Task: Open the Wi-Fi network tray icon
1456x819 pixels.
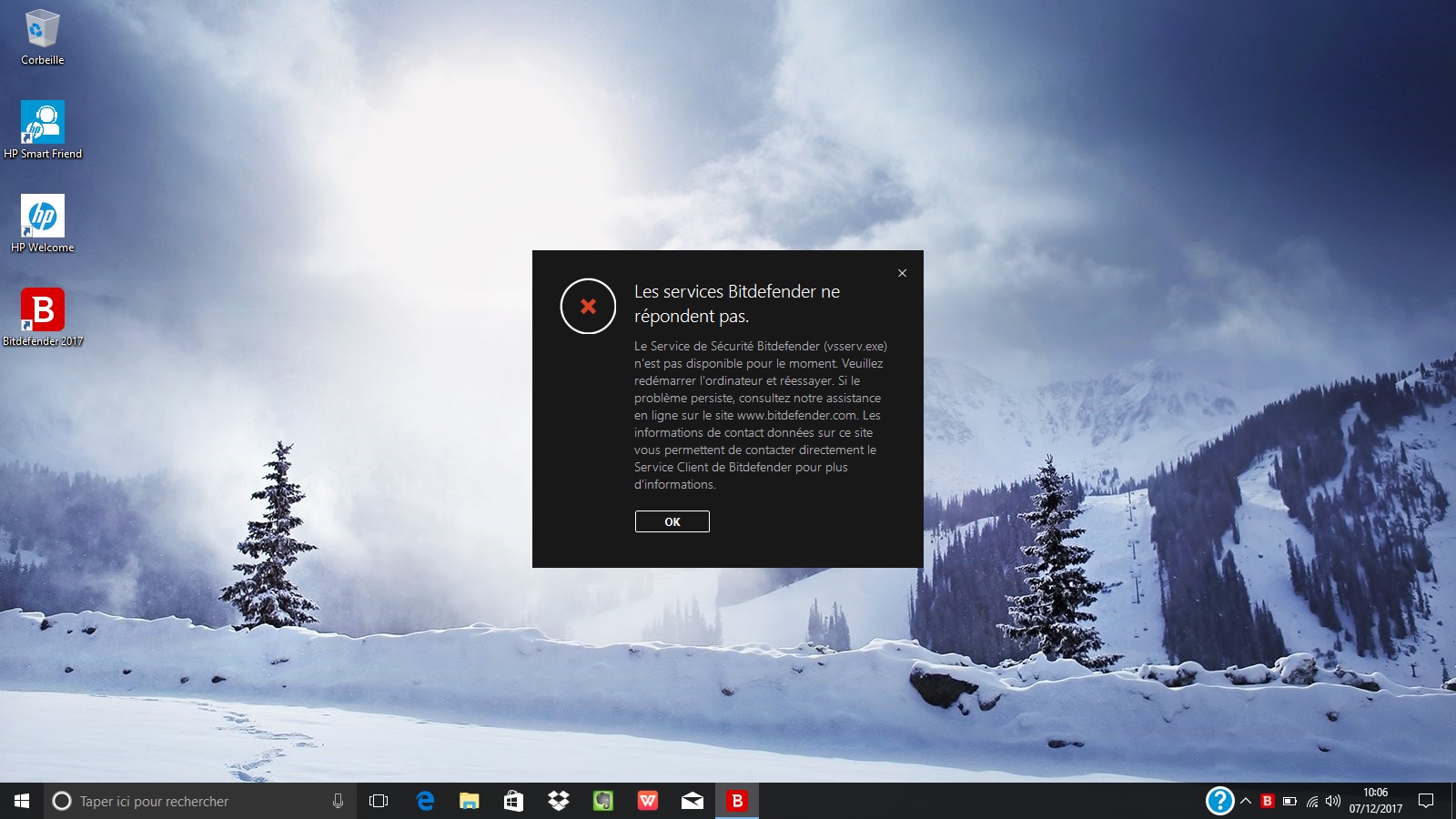Action: coord(1312,801)
